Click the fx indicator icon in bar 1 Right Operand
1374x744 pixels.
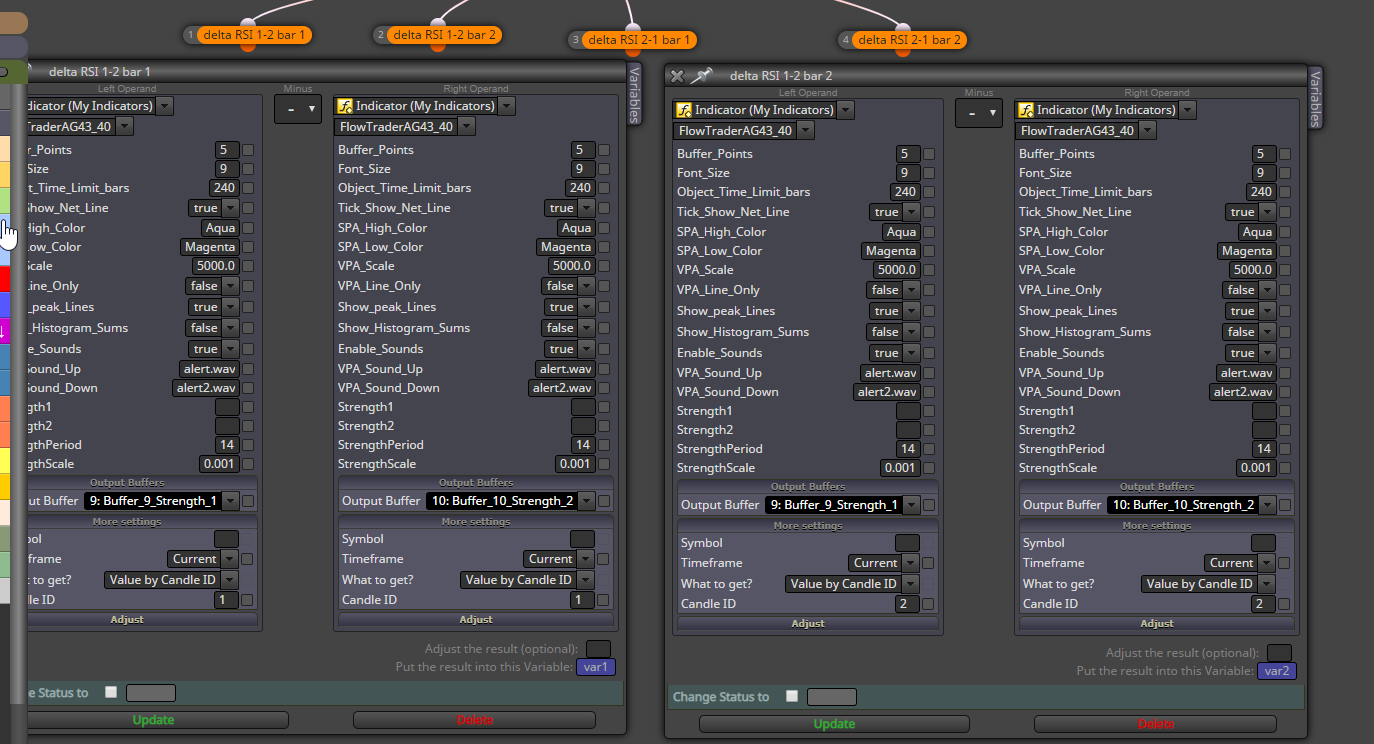[344, 106]
